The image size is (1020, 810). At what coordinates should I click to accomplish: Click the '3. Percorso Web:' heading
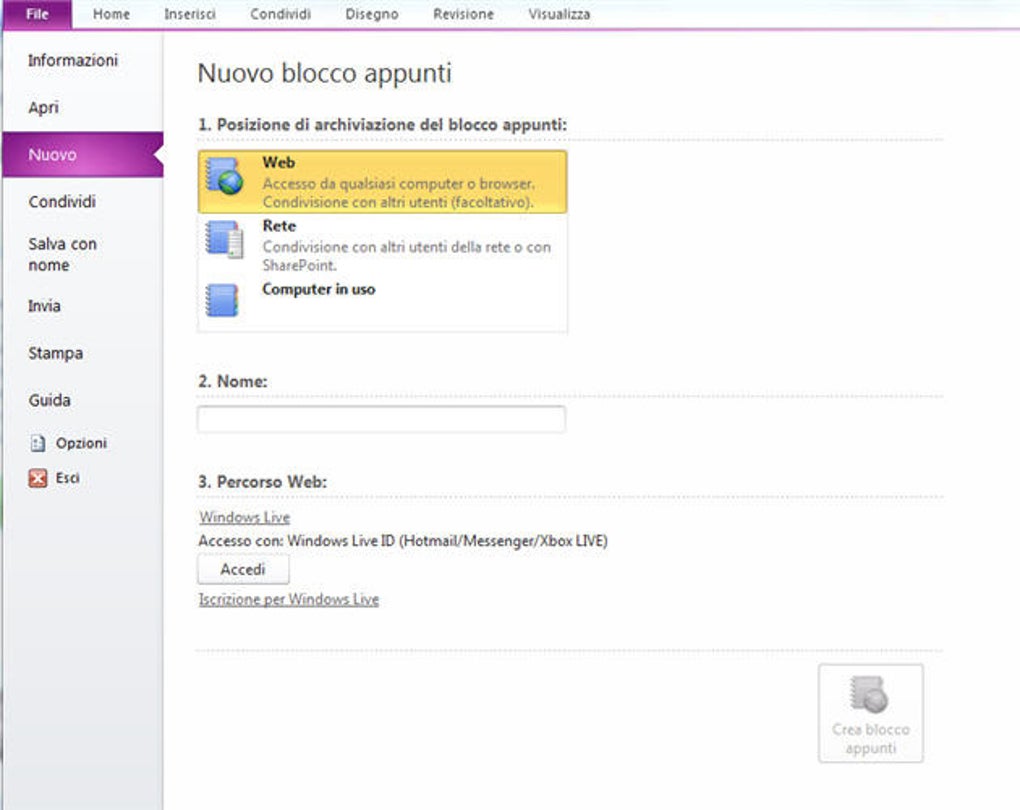pos(263,481)
